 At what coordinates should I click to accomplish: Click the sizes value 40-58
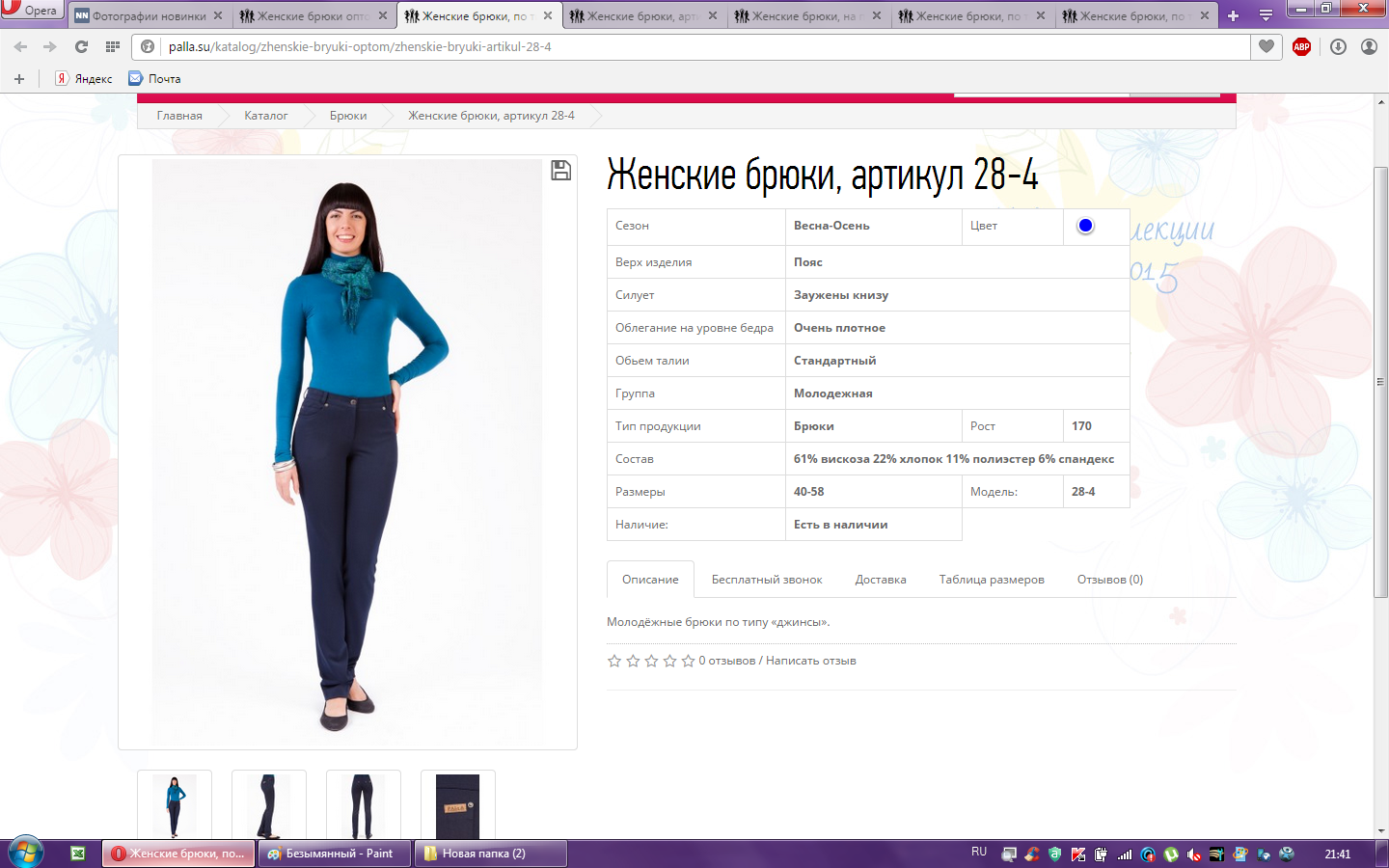809,492
